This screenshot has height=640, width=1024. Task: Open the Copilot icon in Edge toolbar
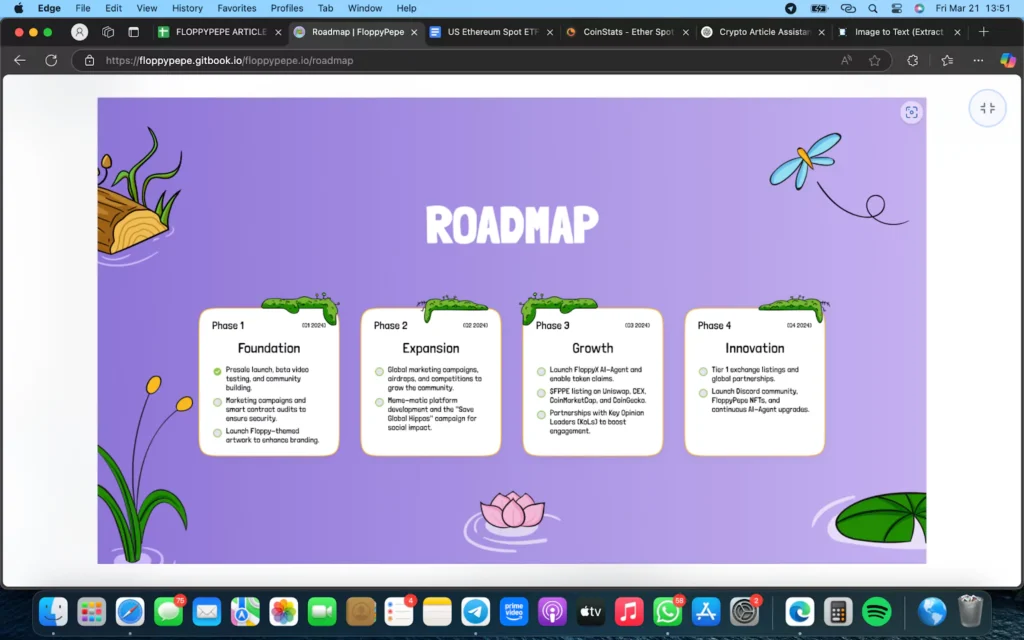tap(1008, 60)
